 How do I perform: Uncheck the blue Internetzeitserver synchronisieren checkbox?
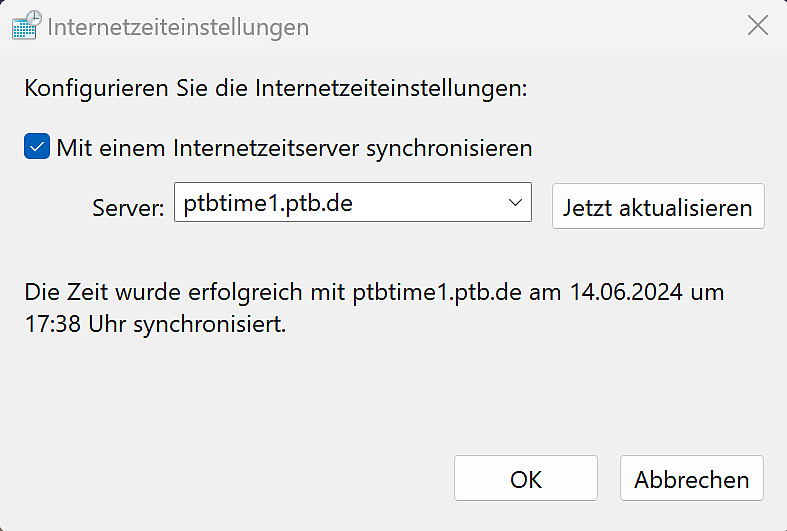(37, 146)
